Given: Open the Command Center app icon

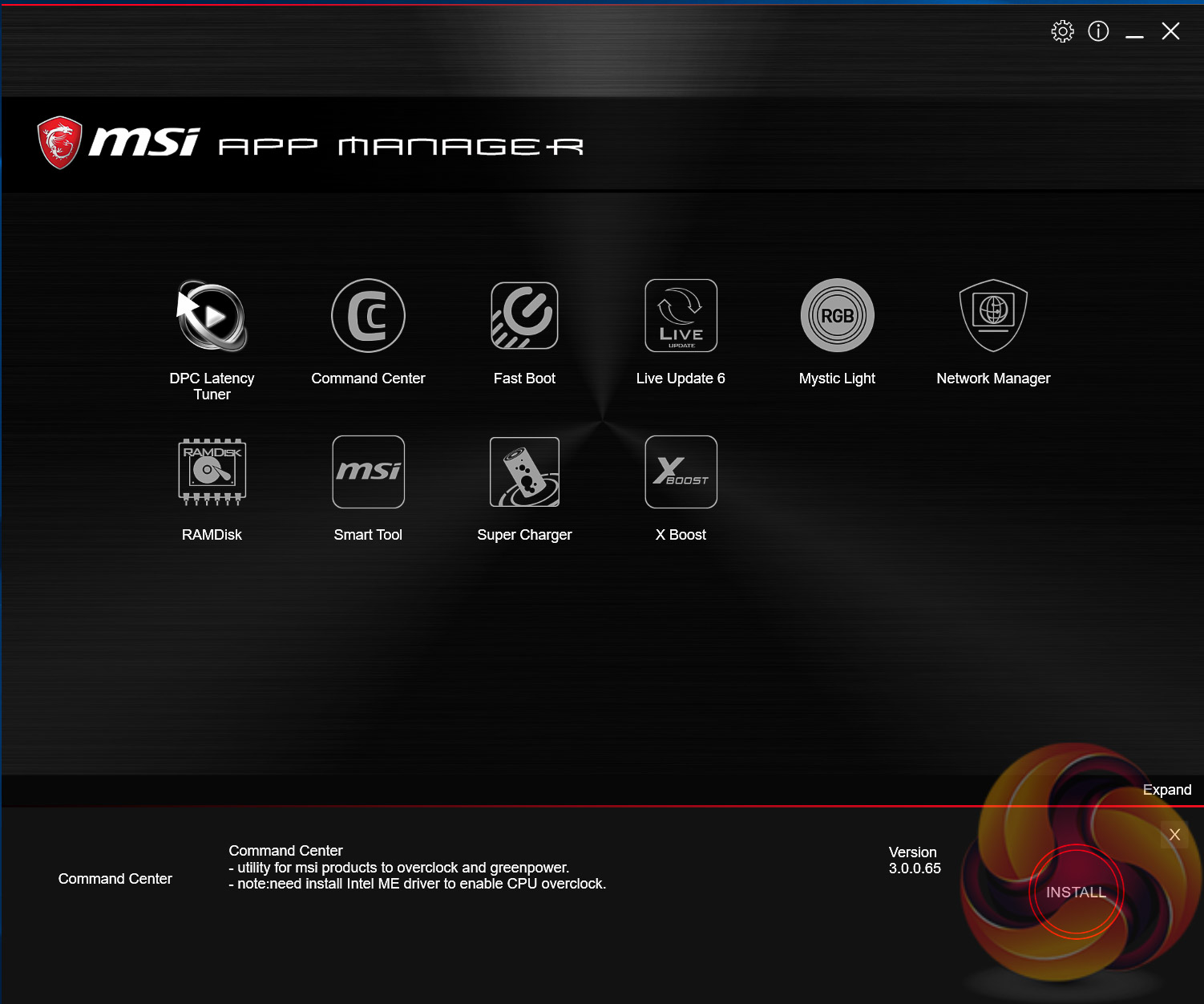Looking at the screenshot, I should 368,315.
